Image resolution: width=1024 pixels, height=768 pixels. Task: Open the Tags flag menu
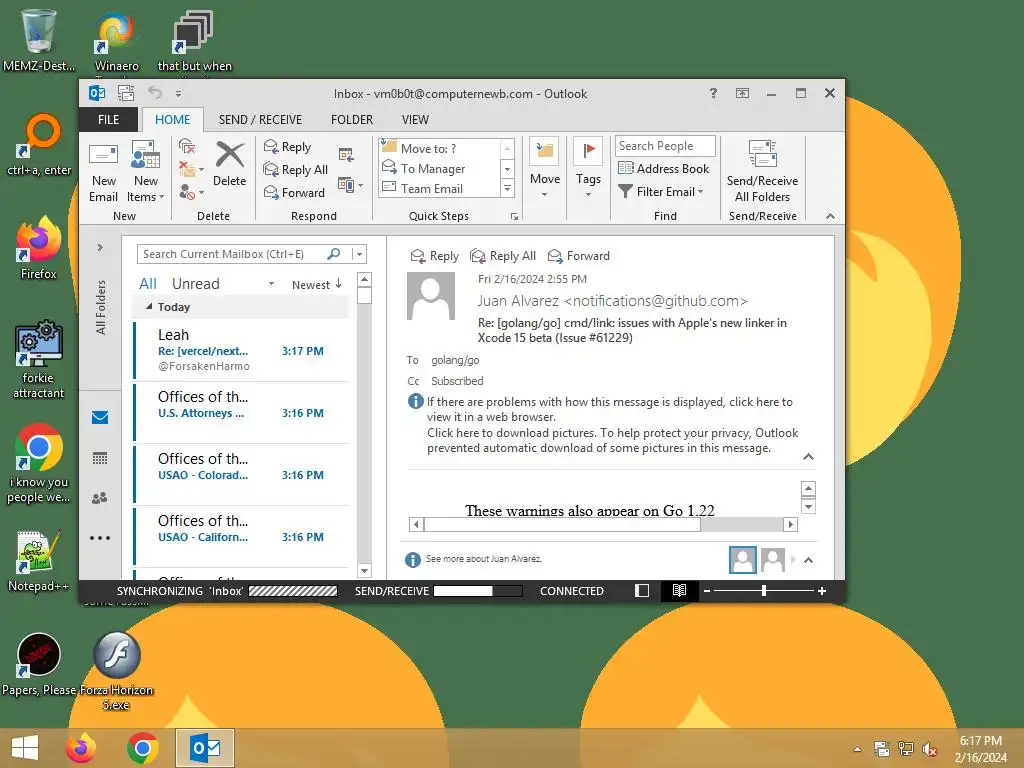tap(588, 169)
